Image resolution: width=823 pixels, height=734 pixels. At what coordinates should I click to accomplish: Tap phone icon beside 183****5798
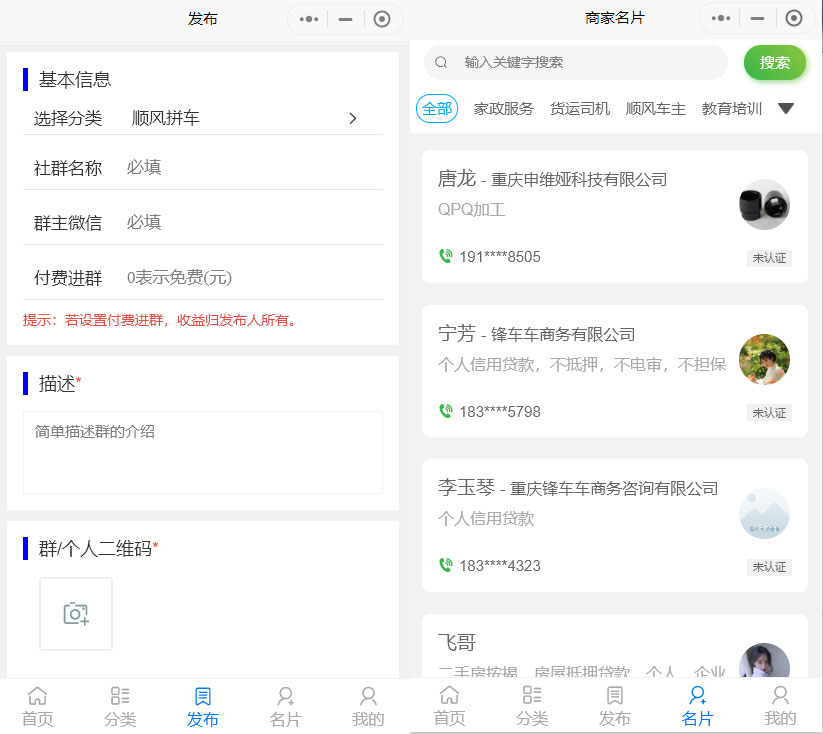tap(446, 411)
